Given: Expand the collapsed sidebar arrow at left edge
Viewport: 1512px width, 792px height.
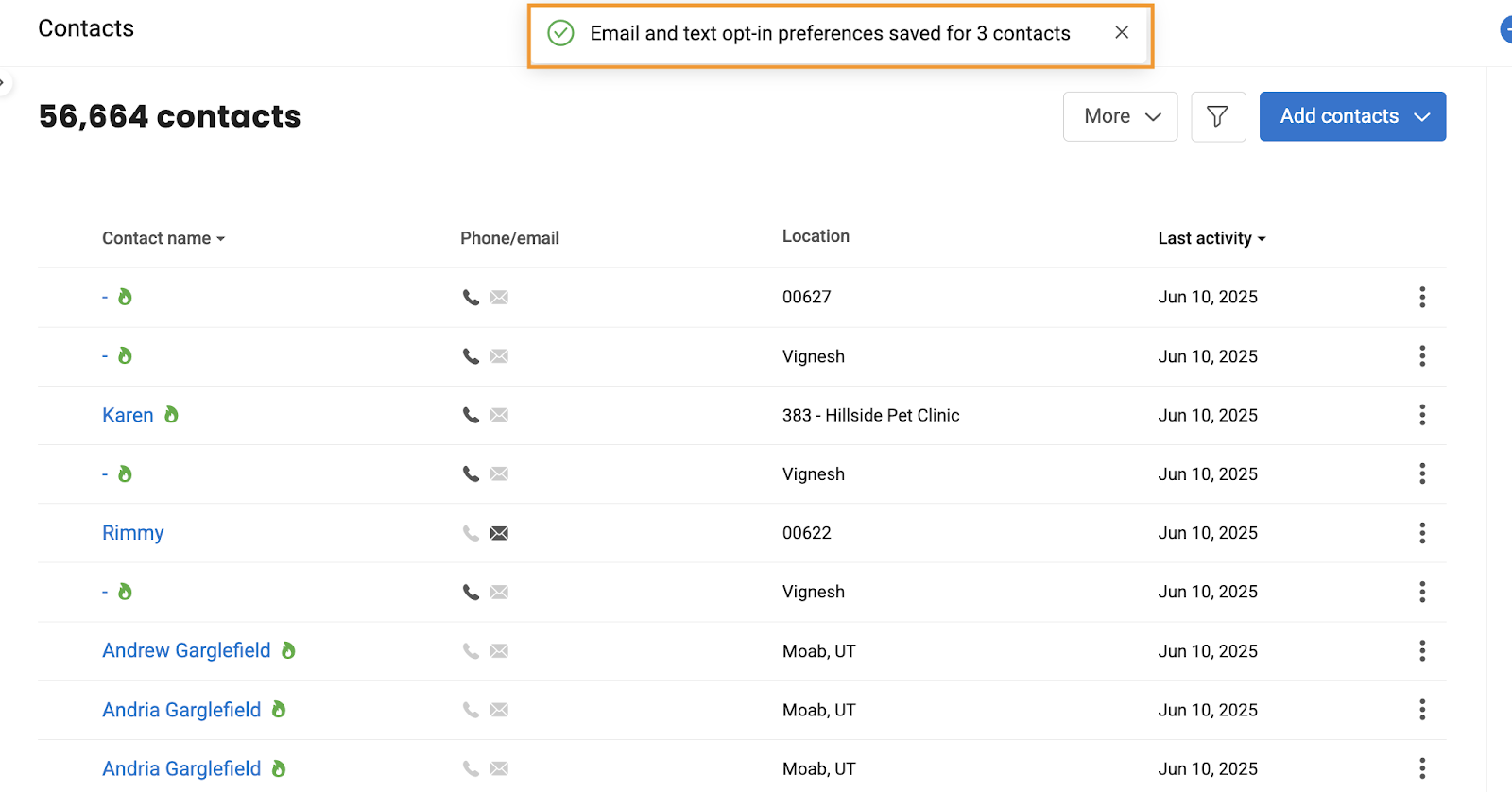Looking at the screenshot, I should click(3, 83).
